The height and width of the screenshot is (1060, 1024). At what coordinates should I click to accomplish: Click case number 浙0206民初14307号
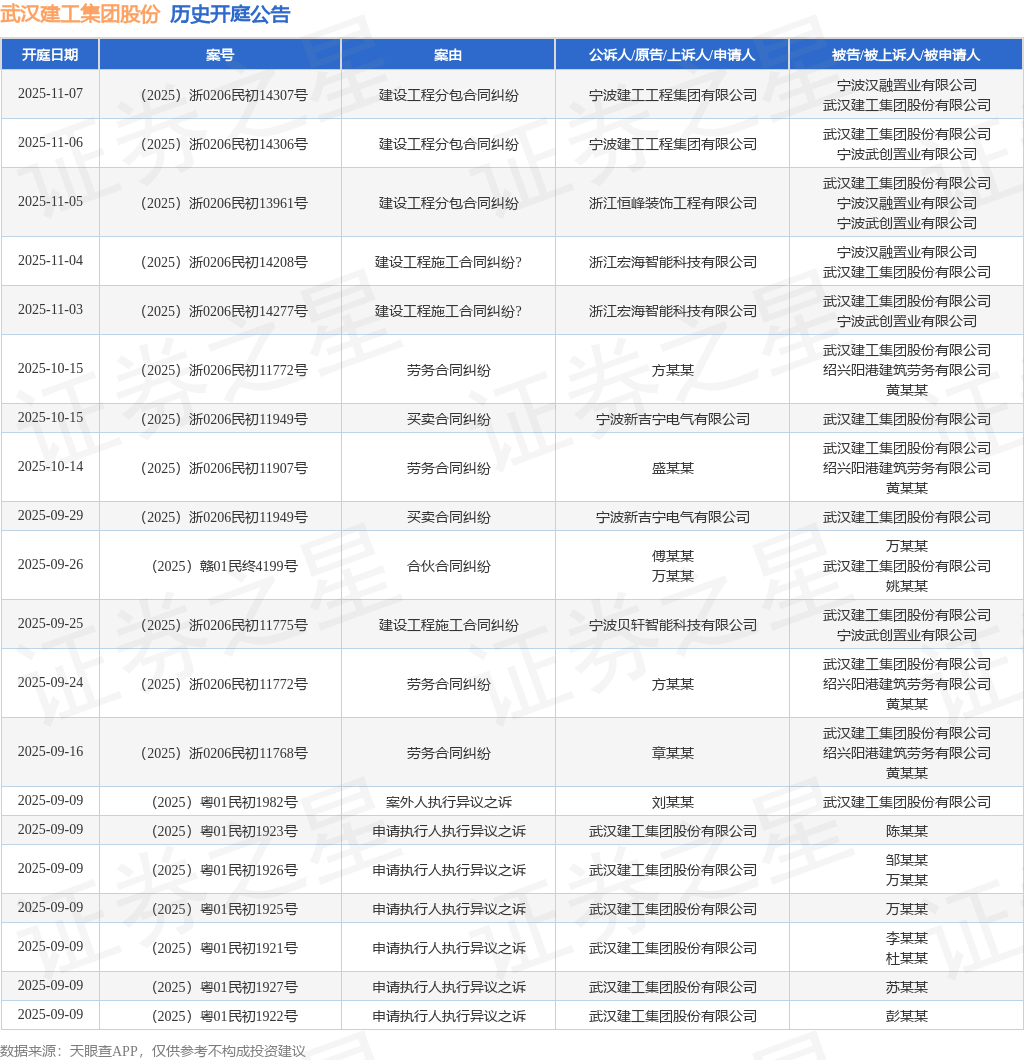coord(224,95)
